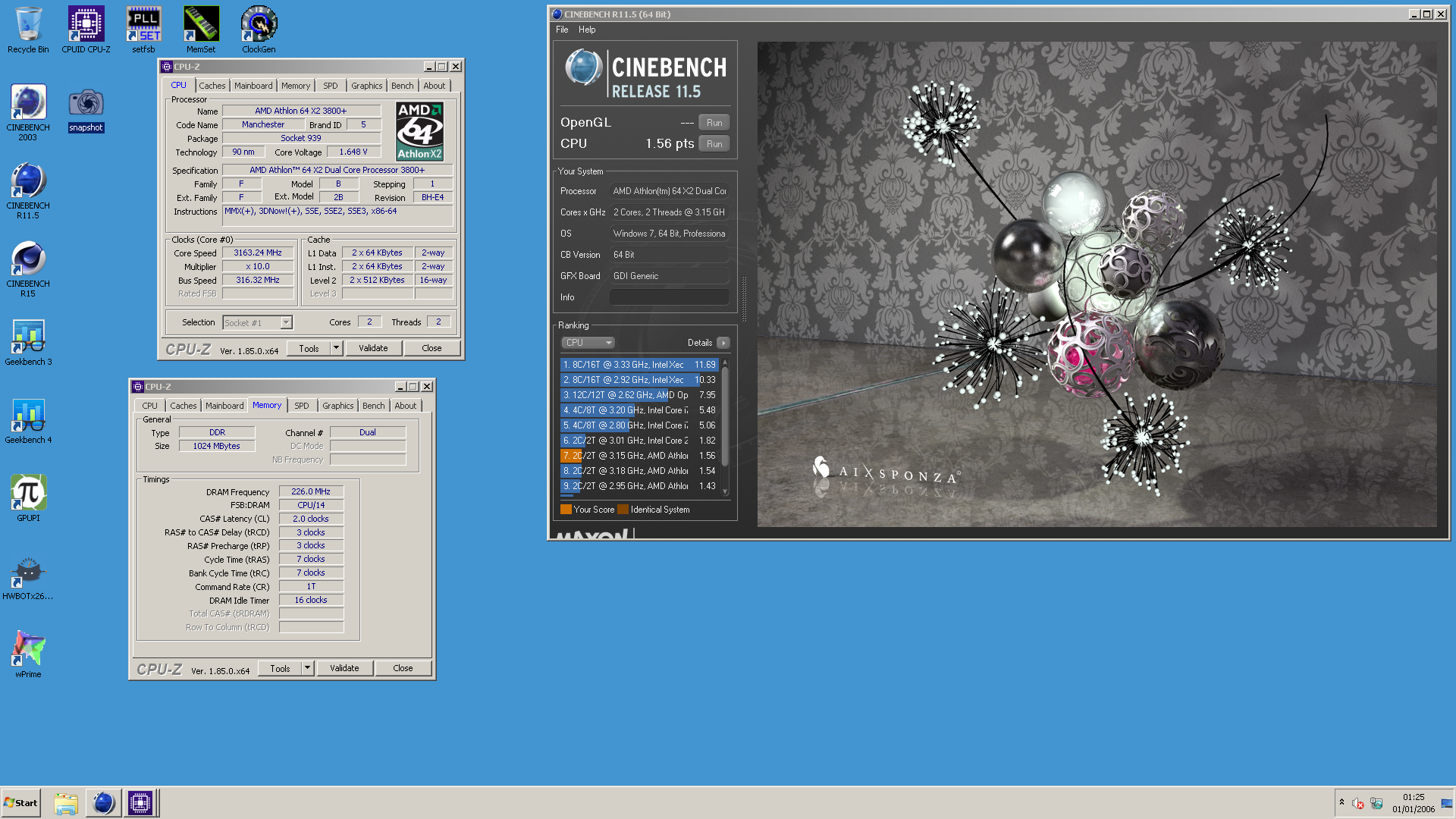Open the setfsb PLL SET shortcut
This screenshot has height=819, width=1456.
pyautogui.click(x=143, y=30)
